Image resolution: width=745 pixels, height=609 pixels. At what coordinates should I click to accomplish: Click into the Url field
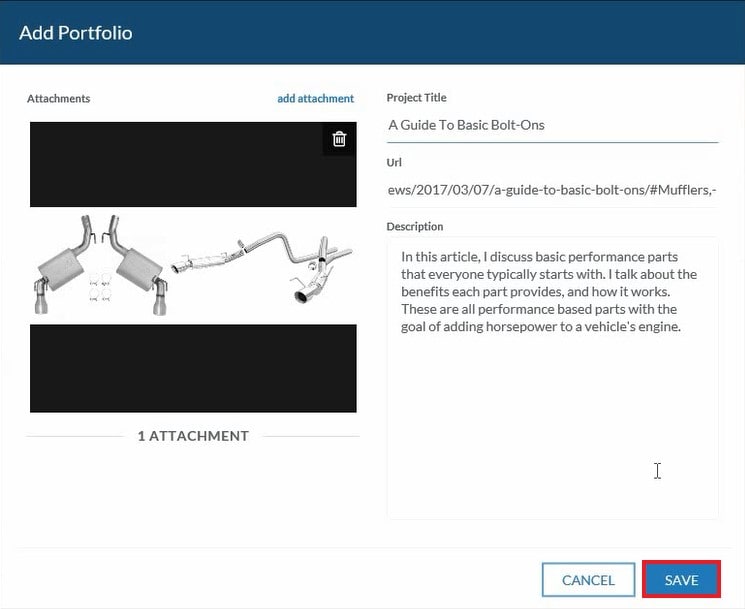[552, 190]
